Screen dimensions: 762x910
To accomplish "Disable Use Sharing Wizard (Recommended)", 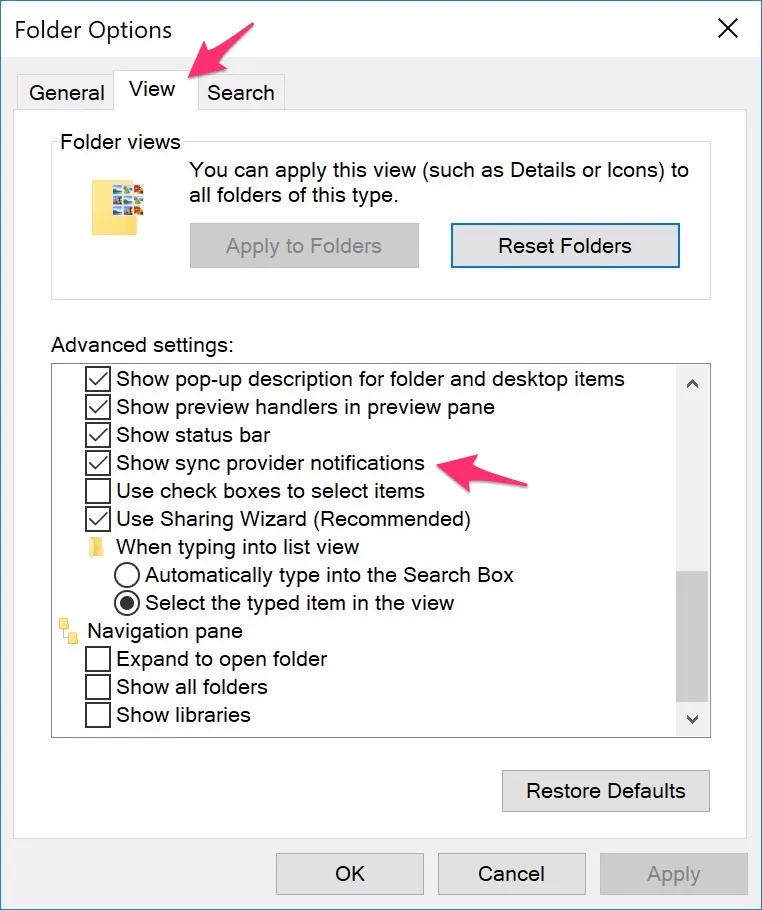I will [98, 519].
